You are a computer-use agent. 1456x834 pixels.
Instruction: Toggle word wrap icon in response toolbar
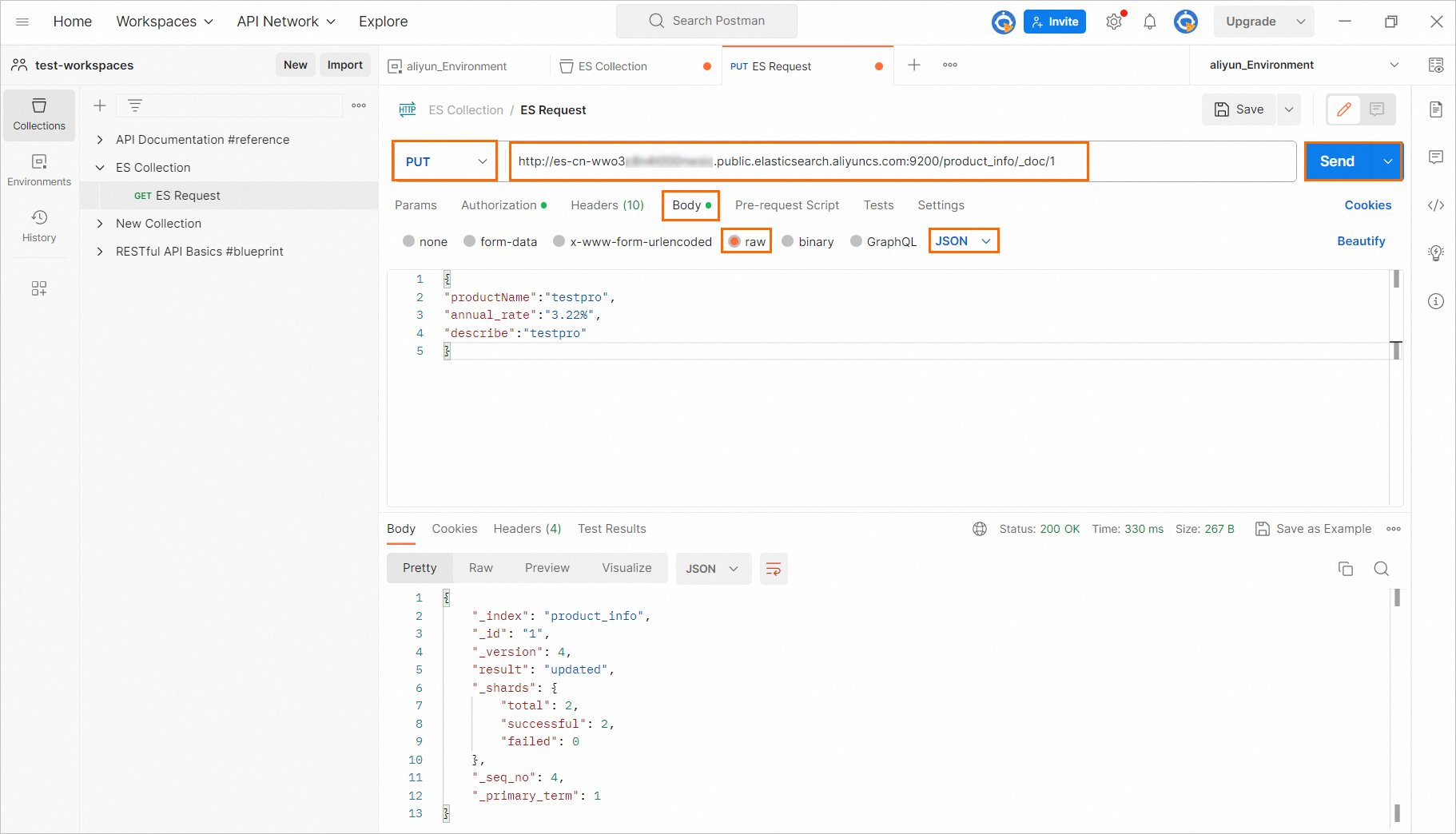[x=773, y=569]
